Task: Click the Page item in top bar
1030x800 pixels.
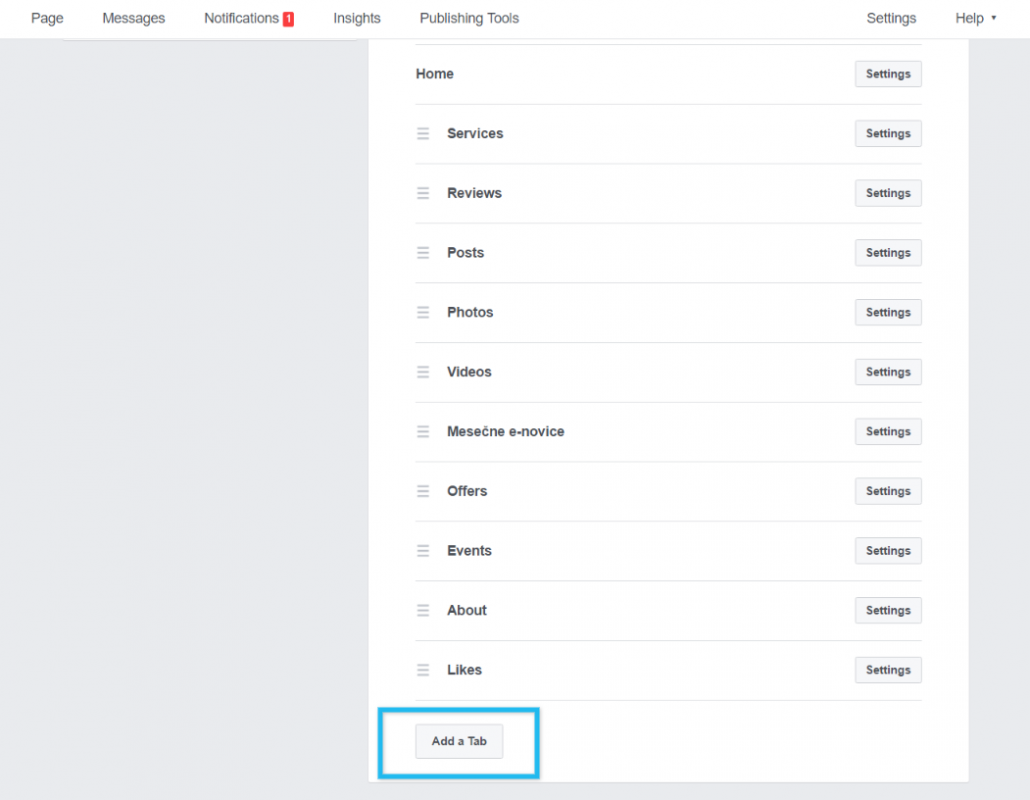Action: [x=47, y=18]
